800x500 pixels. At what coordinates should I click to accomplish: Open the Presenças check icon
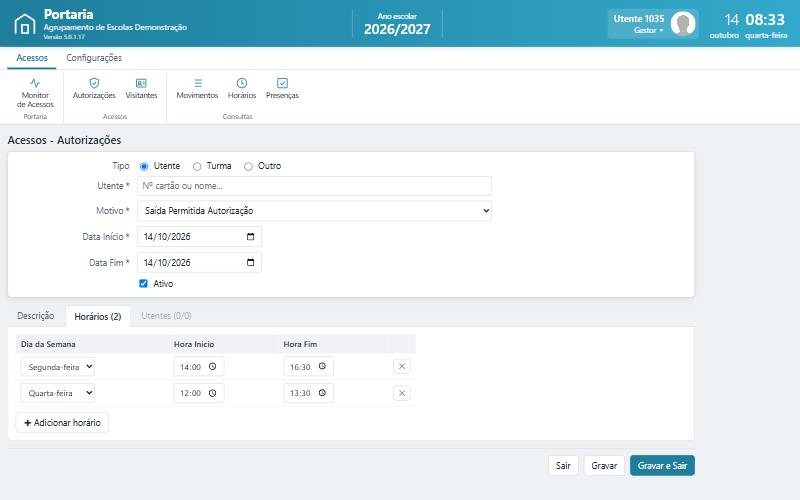coord(282,83)
